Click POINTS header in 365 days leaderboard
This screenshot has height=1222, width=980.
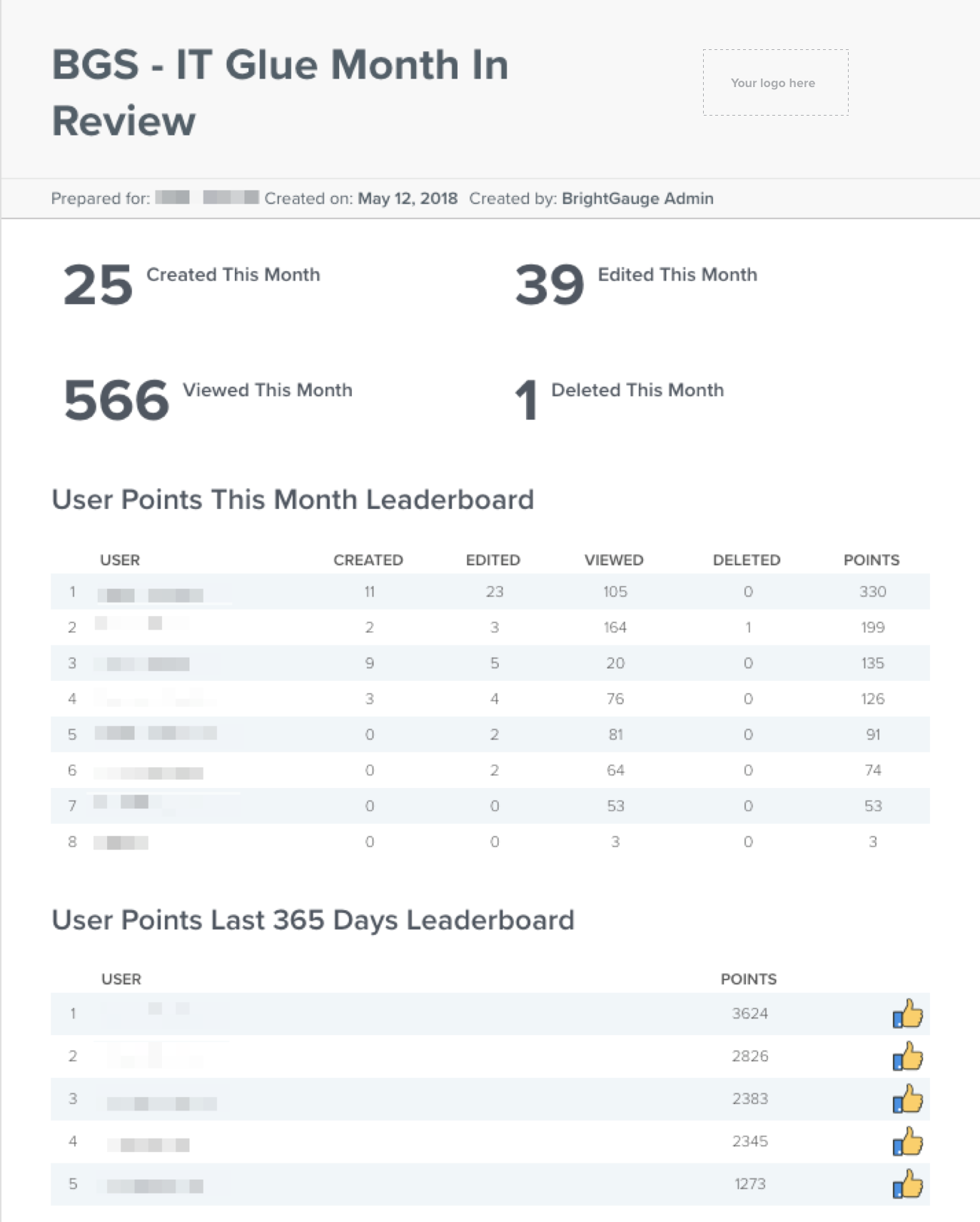click(749, 979)
